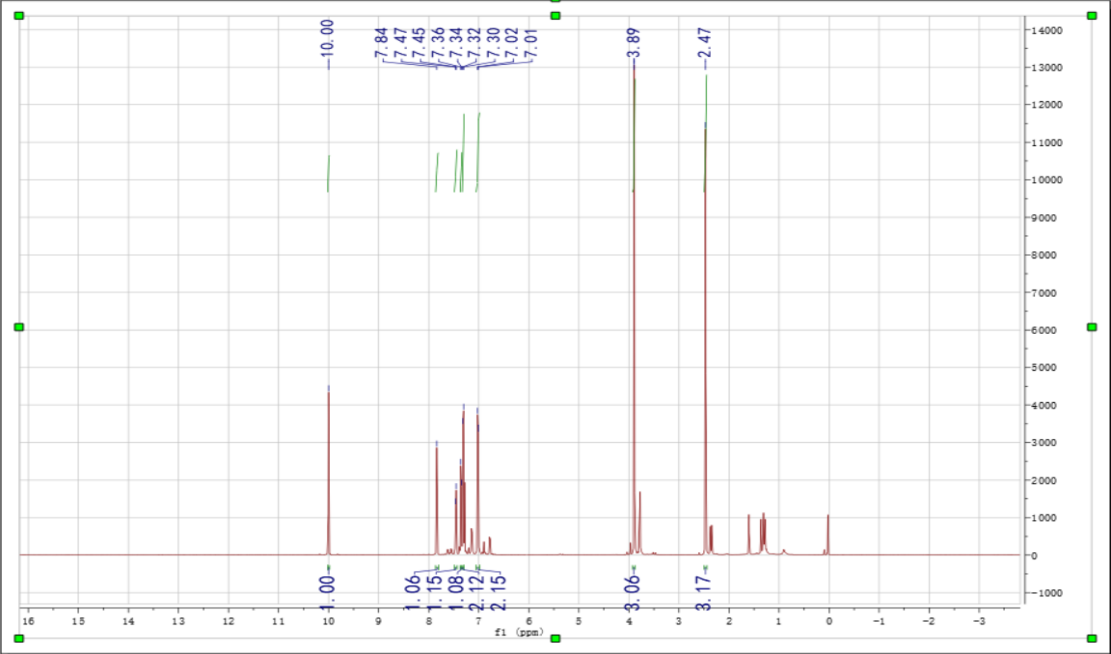Image resolution: width=1111 pixels, height=654 pixels.
Task: Click the right-middle green resize handle
Action: [1092, 327]
